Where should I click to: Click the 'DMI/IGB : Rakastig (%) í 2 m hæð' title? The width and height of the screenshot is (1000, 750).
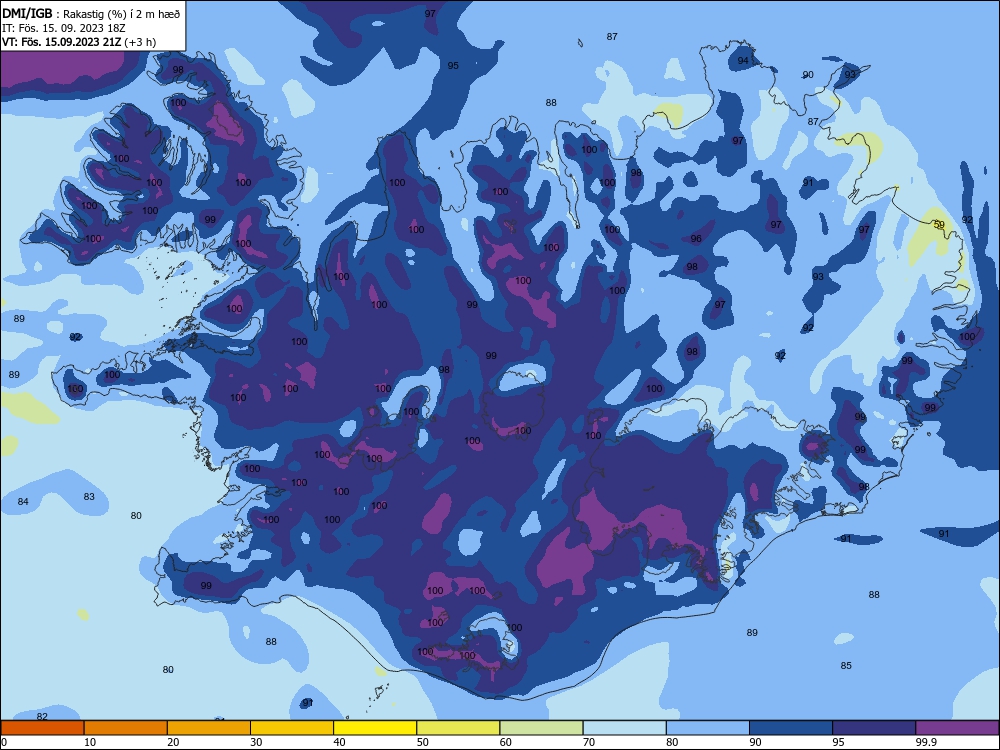91,14
